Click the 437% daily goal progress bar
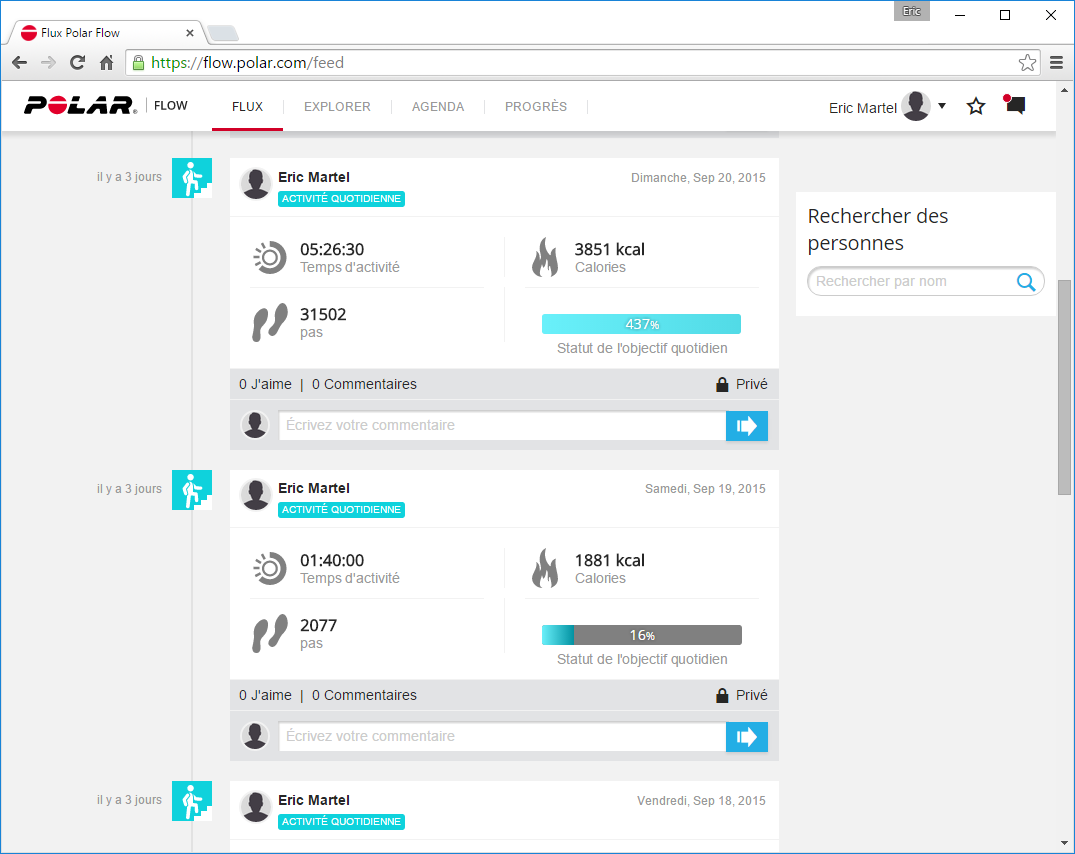Image resolution: width=1075 pixels, height=854 pixels. tap(641, 324)
